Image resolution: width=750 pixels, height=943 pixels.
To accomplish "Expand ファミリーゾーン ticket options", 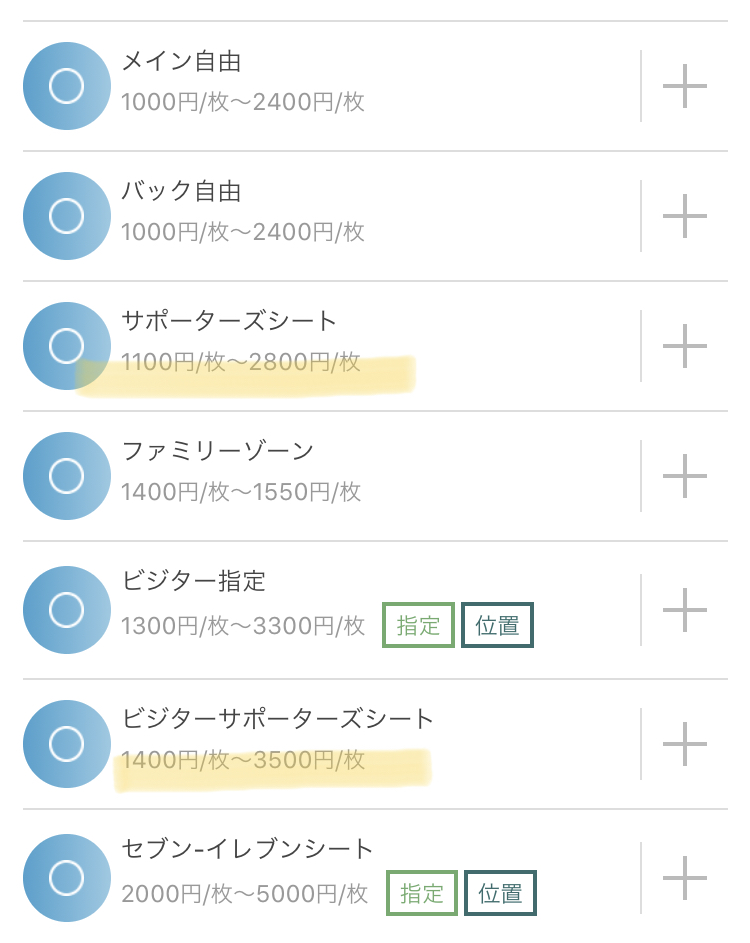I will [x=684, y=476].
